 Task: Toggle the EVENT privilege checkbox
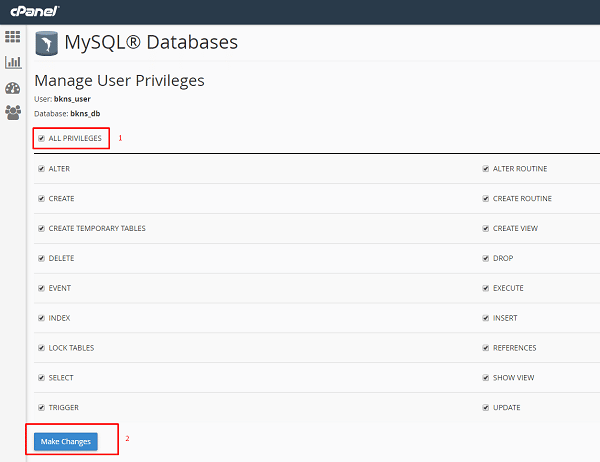point(41,288)
